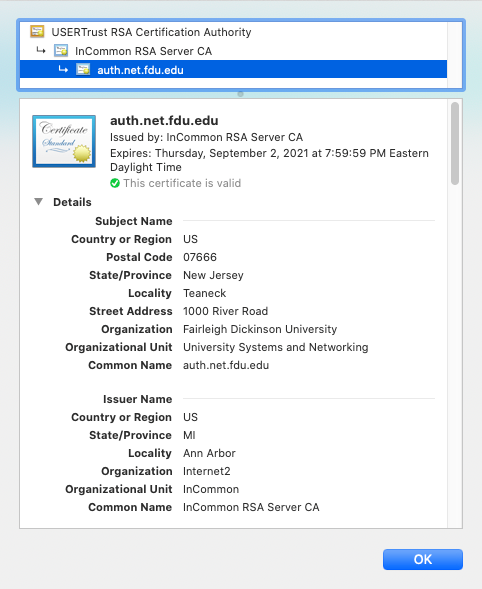482x589 pixels.
Task: Click the Issuer Name section header
Action: coord(137,399)
